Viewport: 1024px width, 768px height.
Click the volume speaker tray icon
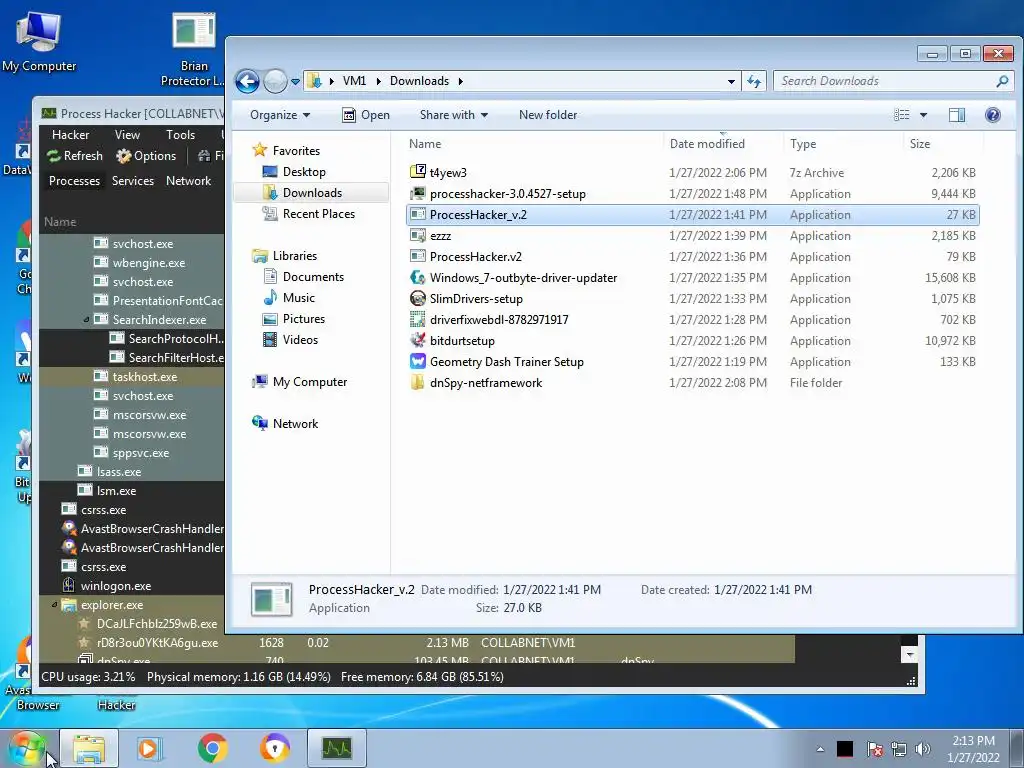point(923,749)
